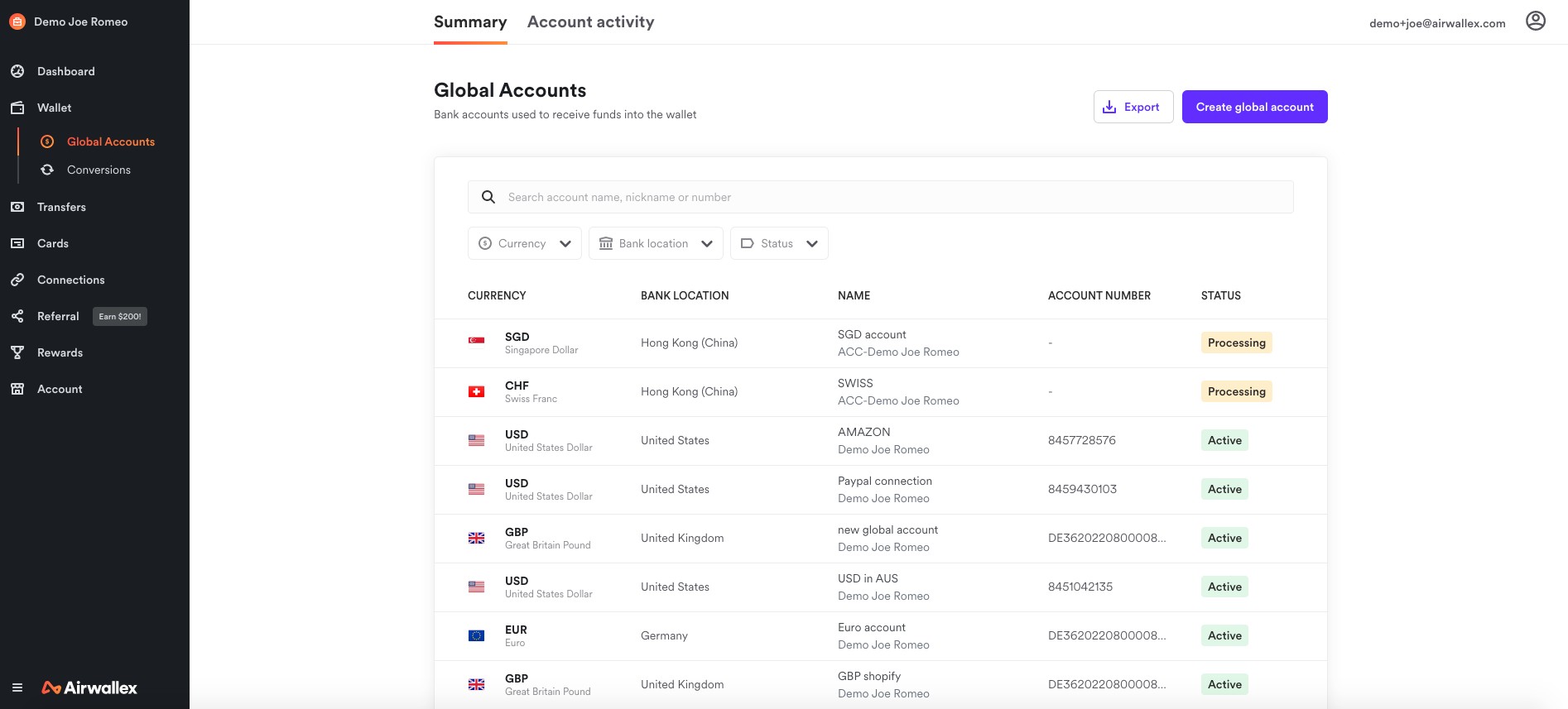
Task: Switch to the Summary tab
Action: point(470,22)
